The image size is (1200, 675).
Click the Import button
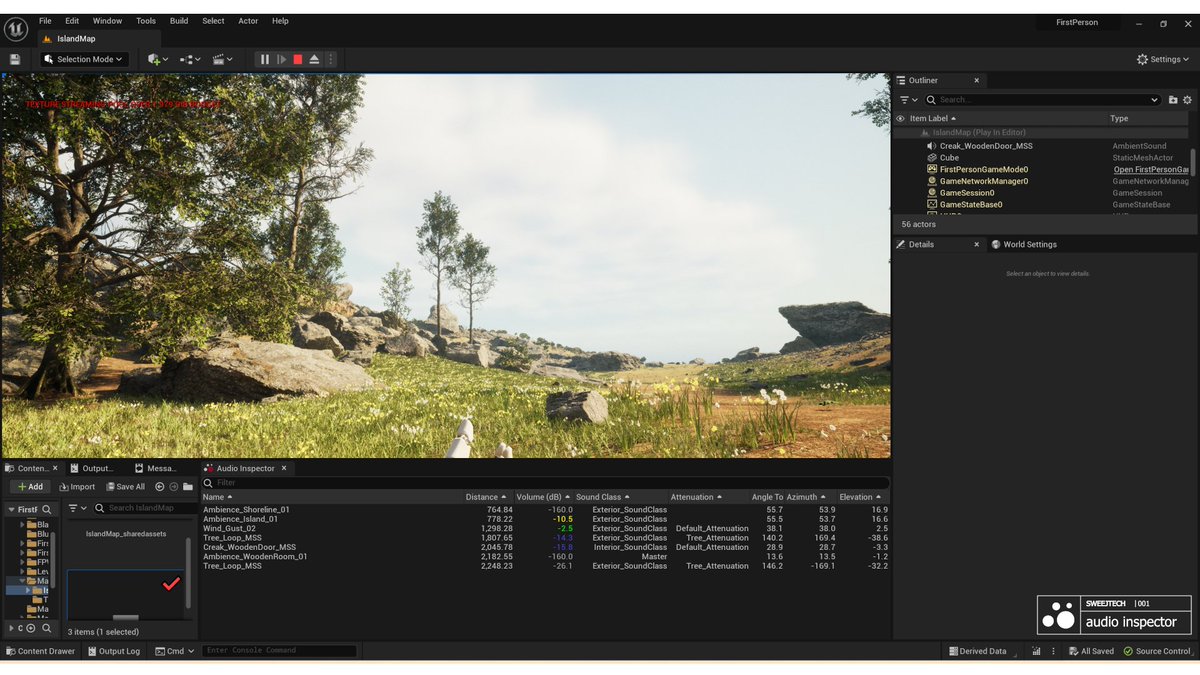[77, 487]
